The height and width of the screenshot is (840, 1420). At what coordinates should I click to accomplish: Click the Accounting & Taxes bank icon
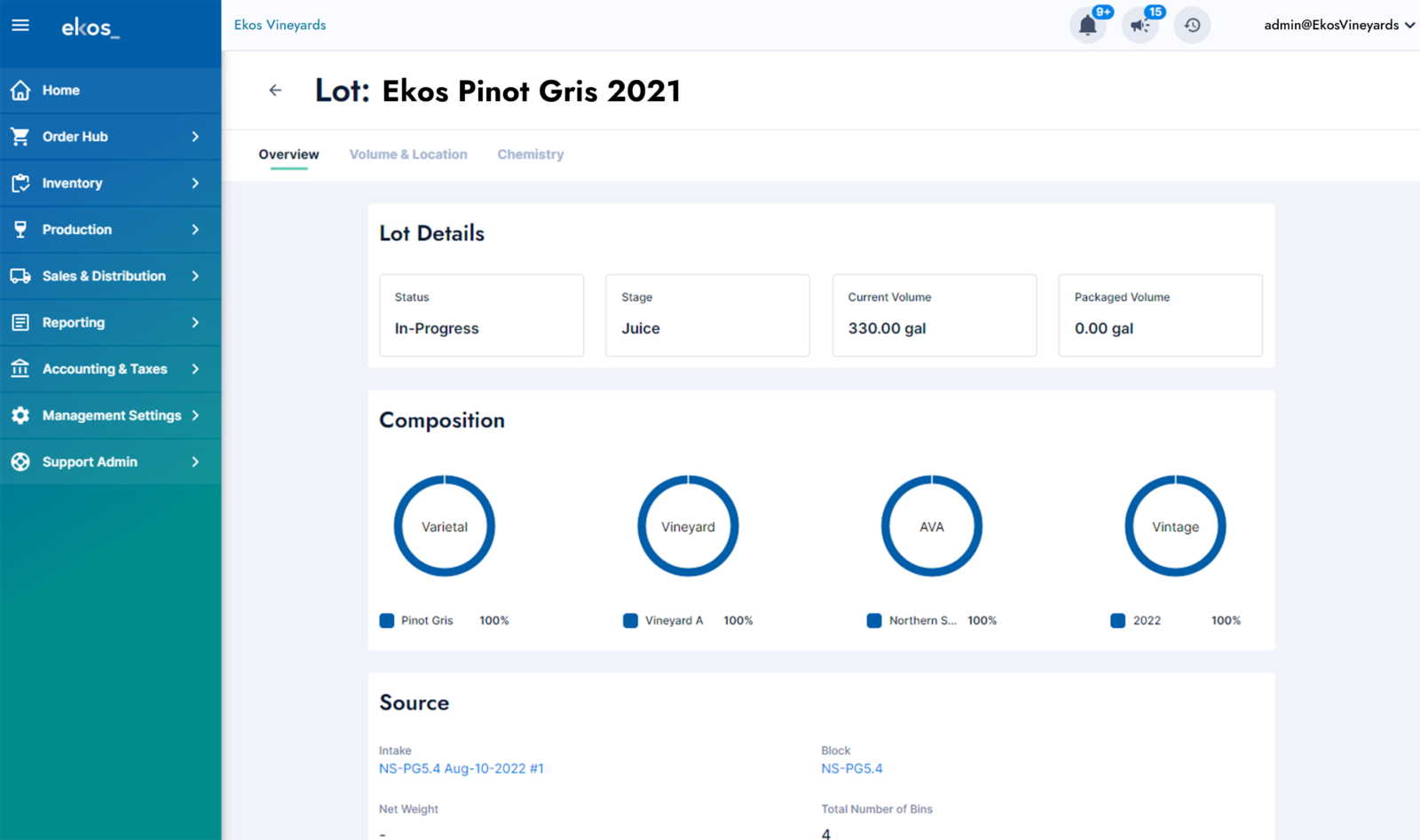(20, 368)
